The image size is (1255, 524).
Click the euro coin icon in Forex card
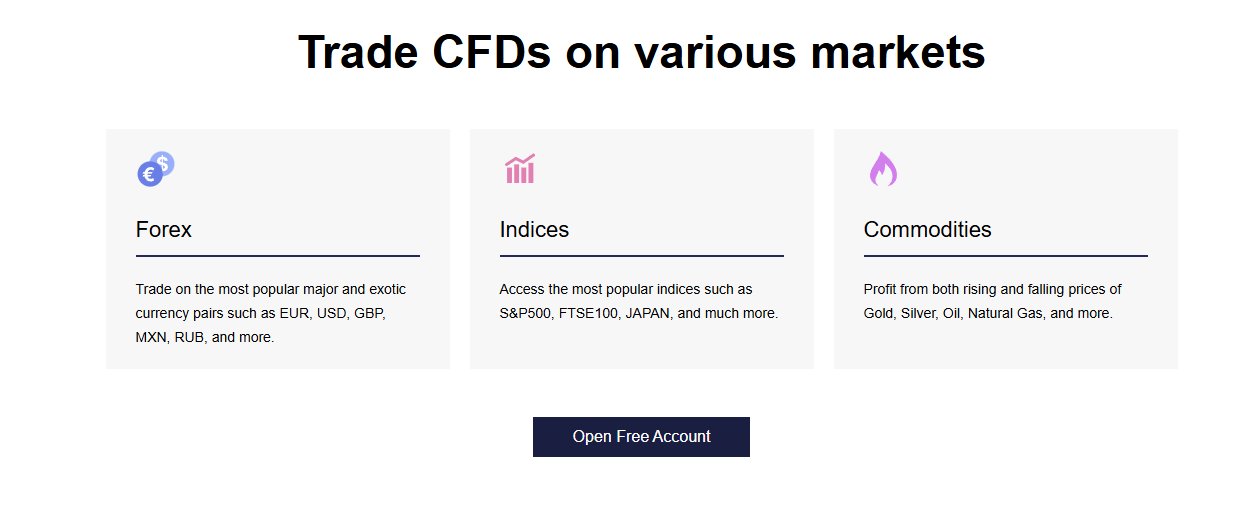pos(148,175)
